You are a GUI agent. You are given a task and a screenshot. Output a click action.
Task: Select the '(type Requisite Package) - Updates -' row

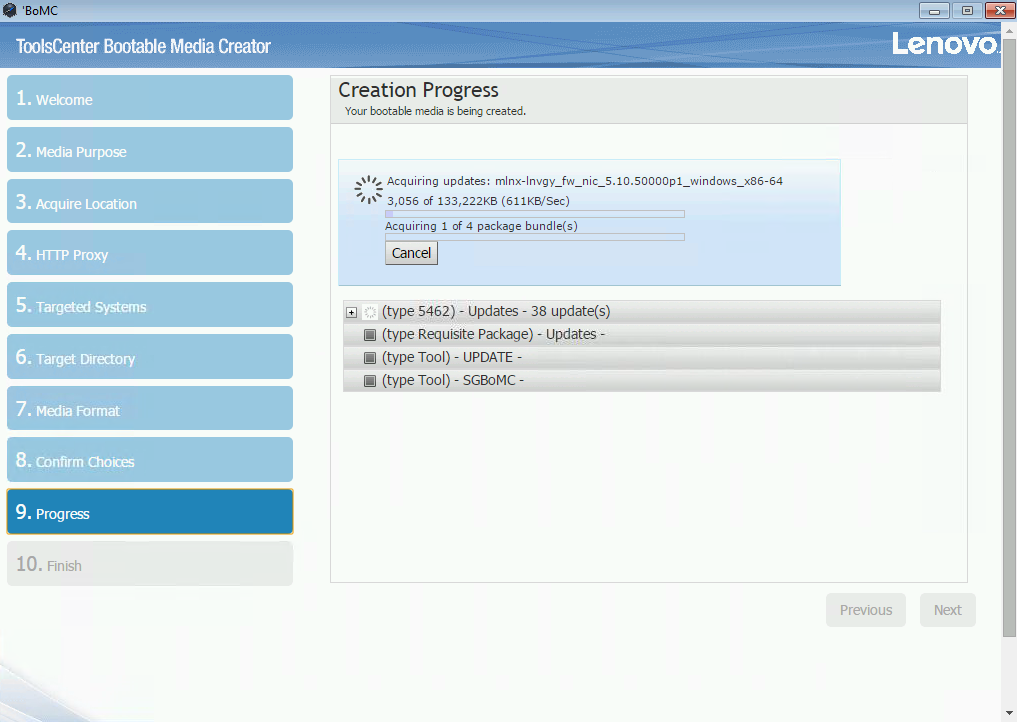pyautogui.click(x=641, y=335)
